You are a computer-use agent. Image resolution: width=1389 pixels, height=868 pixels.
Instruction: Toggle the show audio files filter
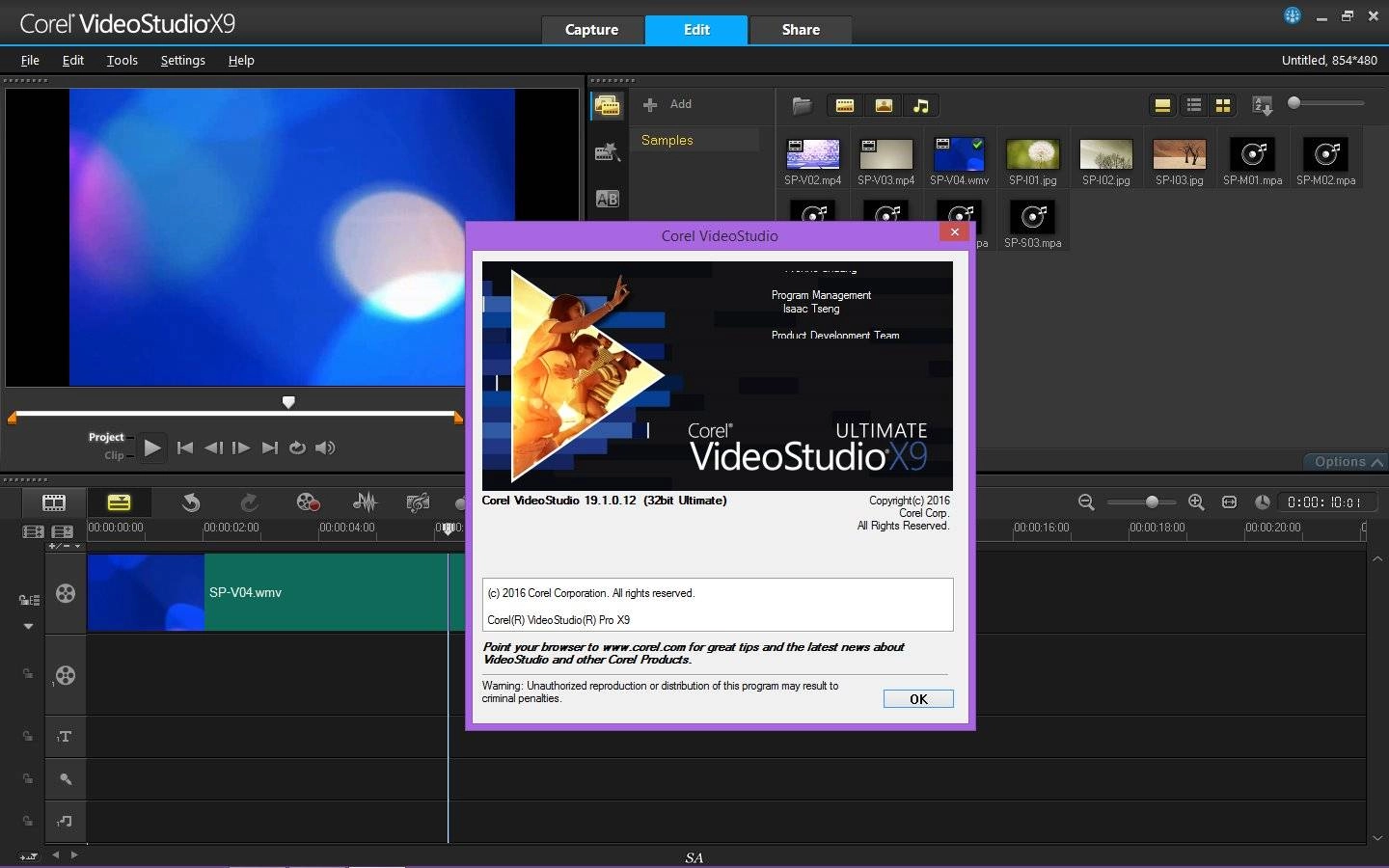point(921,106)
